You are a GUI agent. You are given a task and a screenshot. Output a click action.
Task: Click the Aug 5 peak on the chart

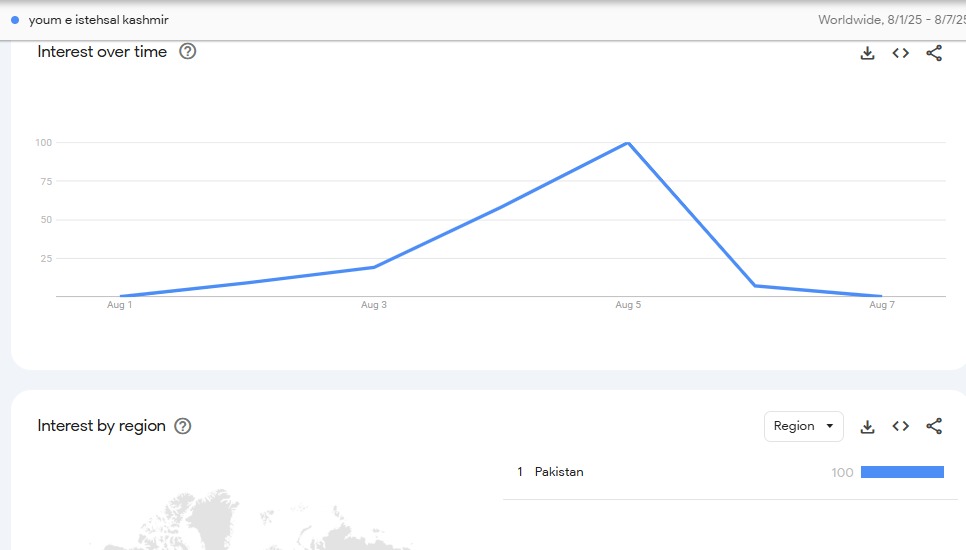click(628, 143)
